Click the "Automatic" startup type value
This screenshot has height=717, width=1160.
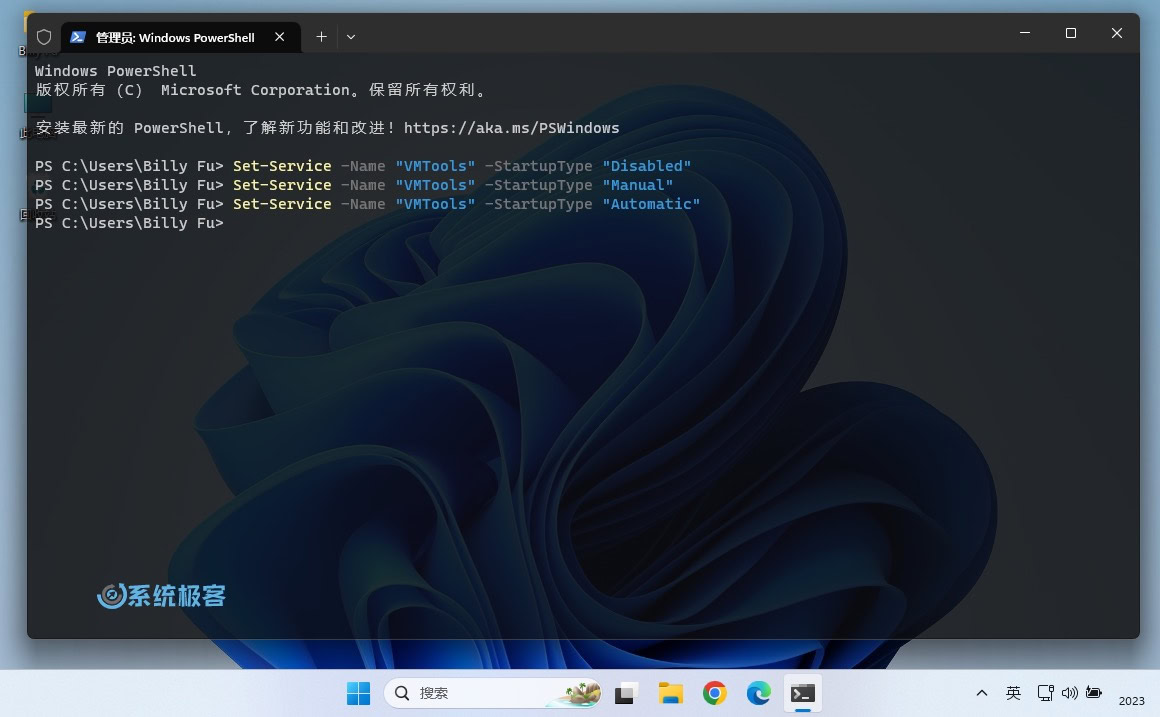point(651,204)
